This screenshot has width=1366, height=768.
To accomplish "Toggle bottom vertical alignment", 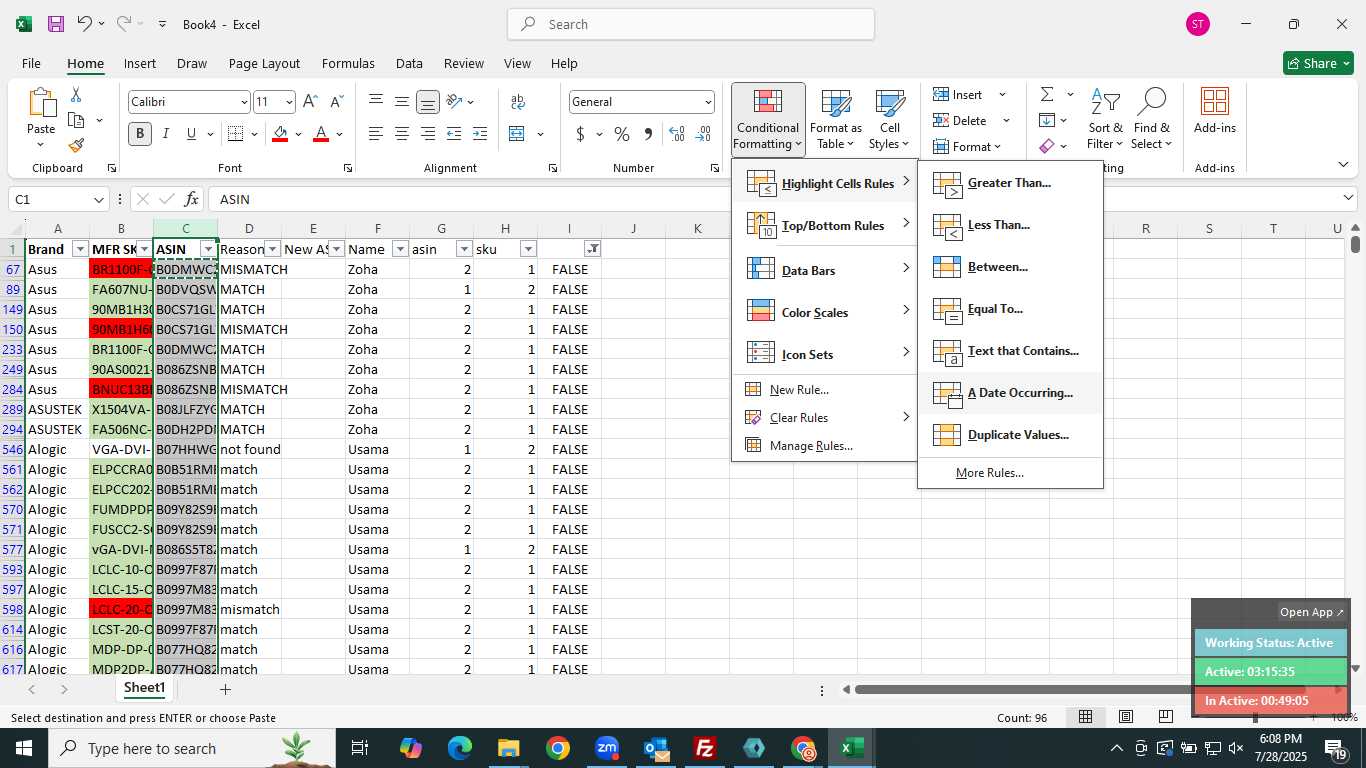I will click(x=428, y=102).
